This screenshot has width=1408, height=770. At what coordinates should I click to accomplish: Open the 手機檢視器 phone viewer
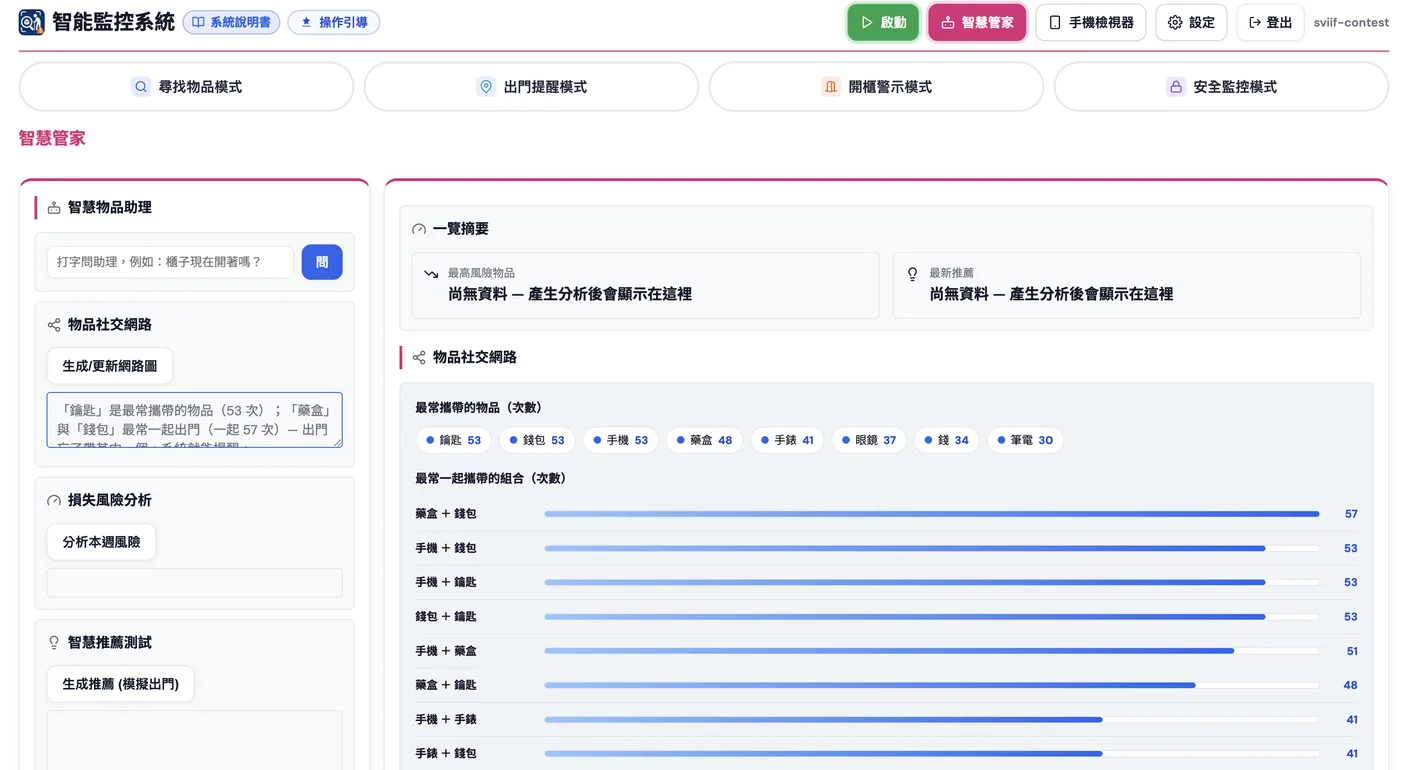point(1091,22)
